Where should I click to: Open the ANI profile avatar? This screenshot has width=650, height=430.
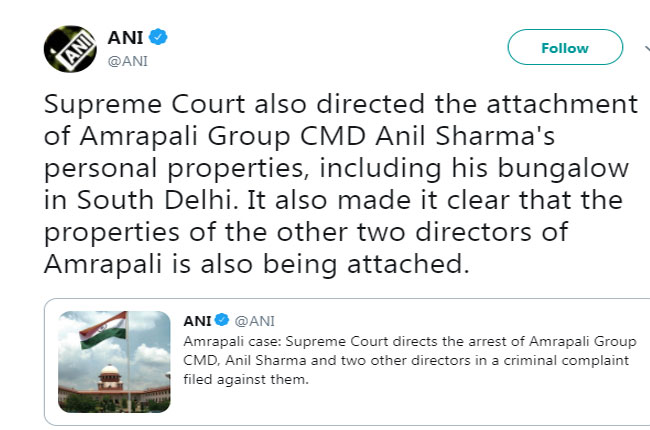[x=68, y=48]
